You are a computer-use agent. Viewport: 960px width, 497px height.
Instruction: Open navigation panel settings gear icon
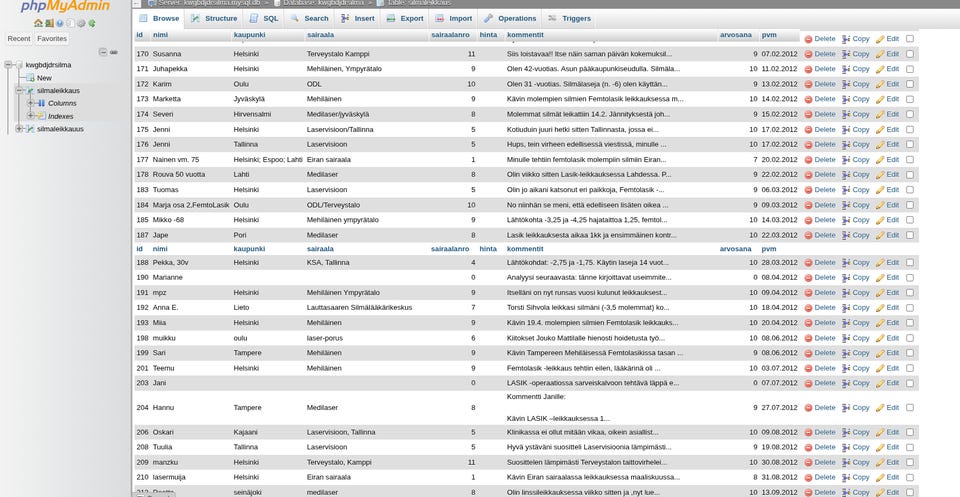tap(81, 23)
